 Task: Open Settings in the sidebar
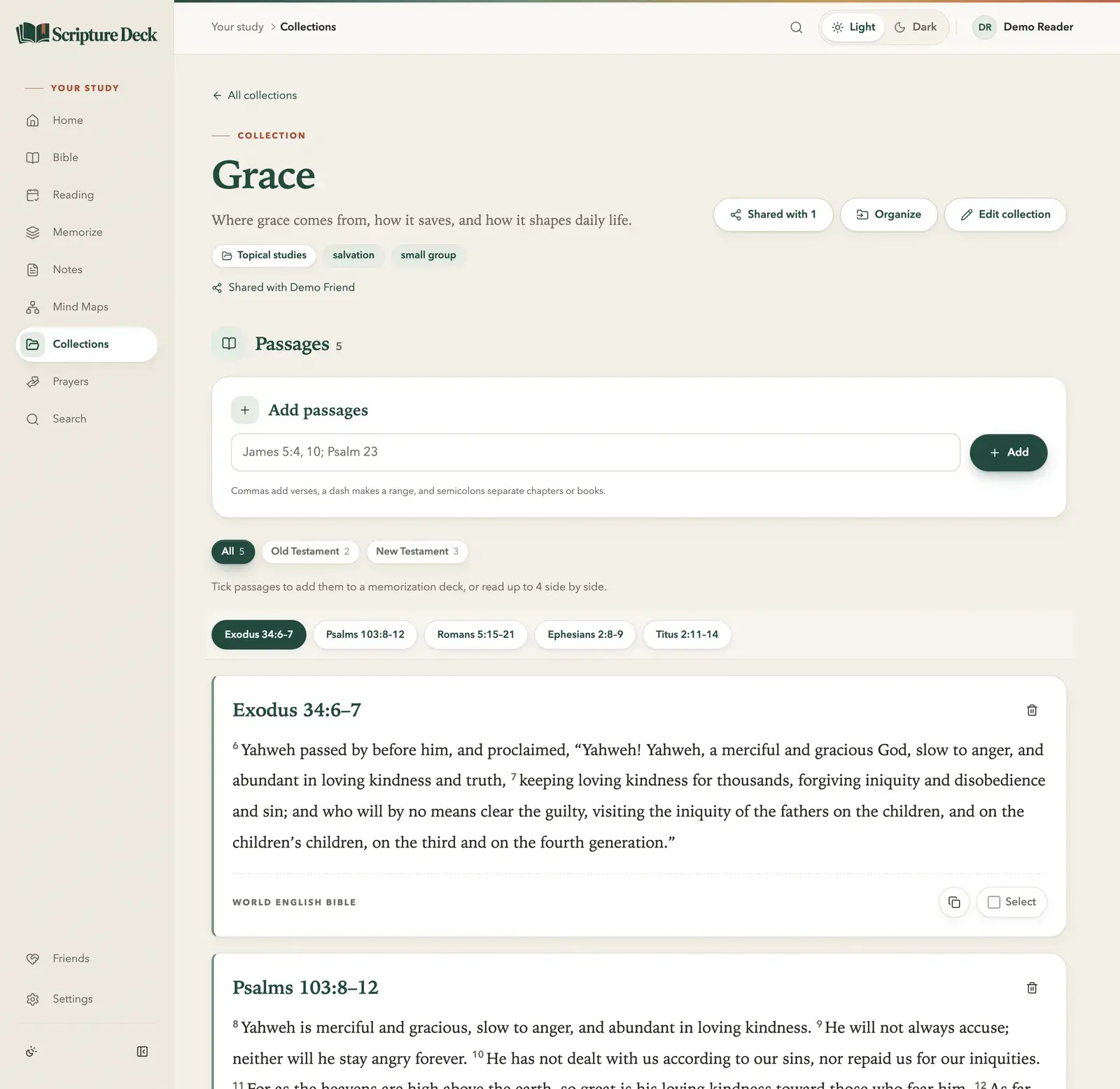[87, 999]
